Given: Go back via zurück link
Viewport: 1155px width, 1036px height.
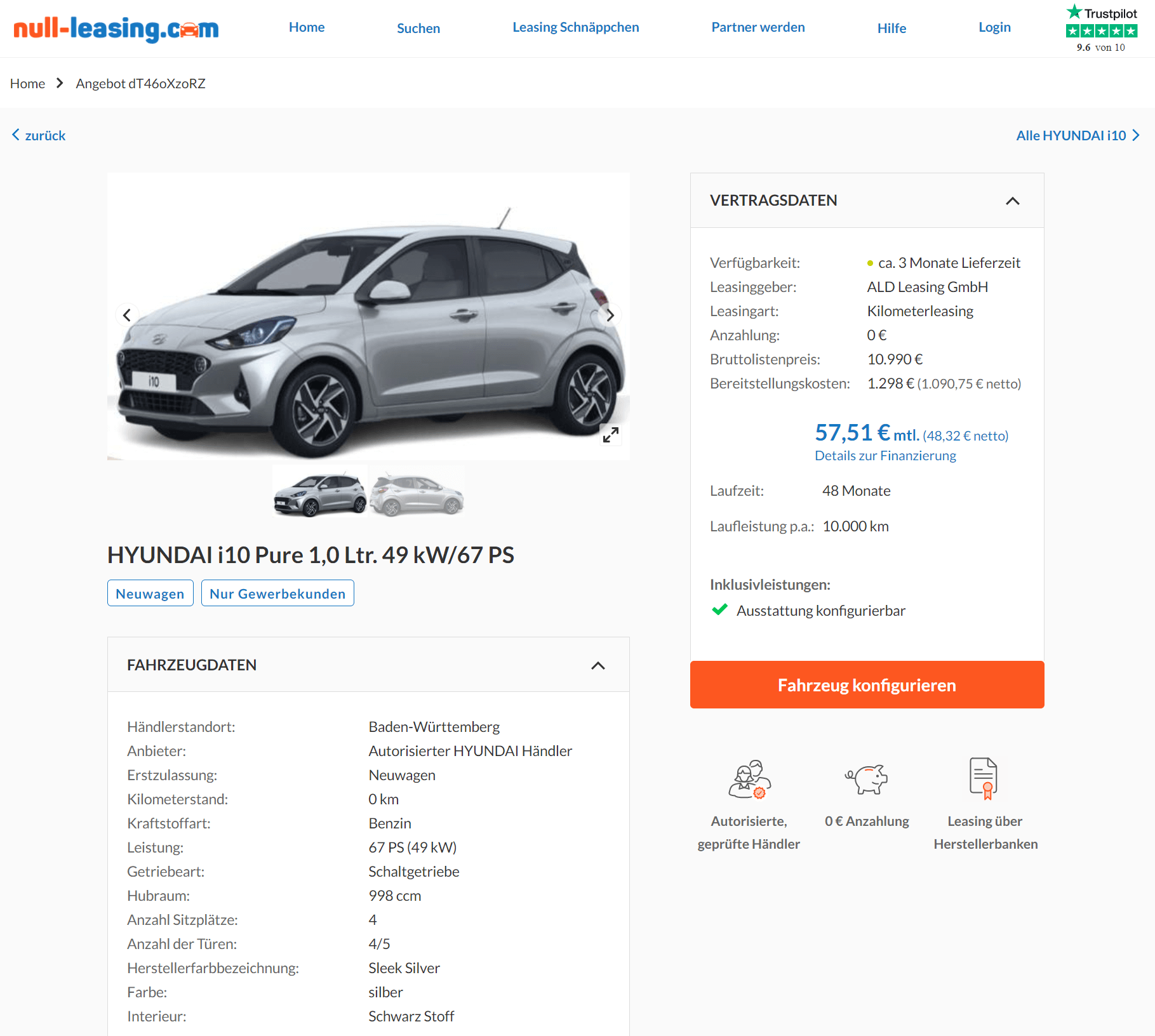Looking at the screenshot, I should tap(39, 135).
